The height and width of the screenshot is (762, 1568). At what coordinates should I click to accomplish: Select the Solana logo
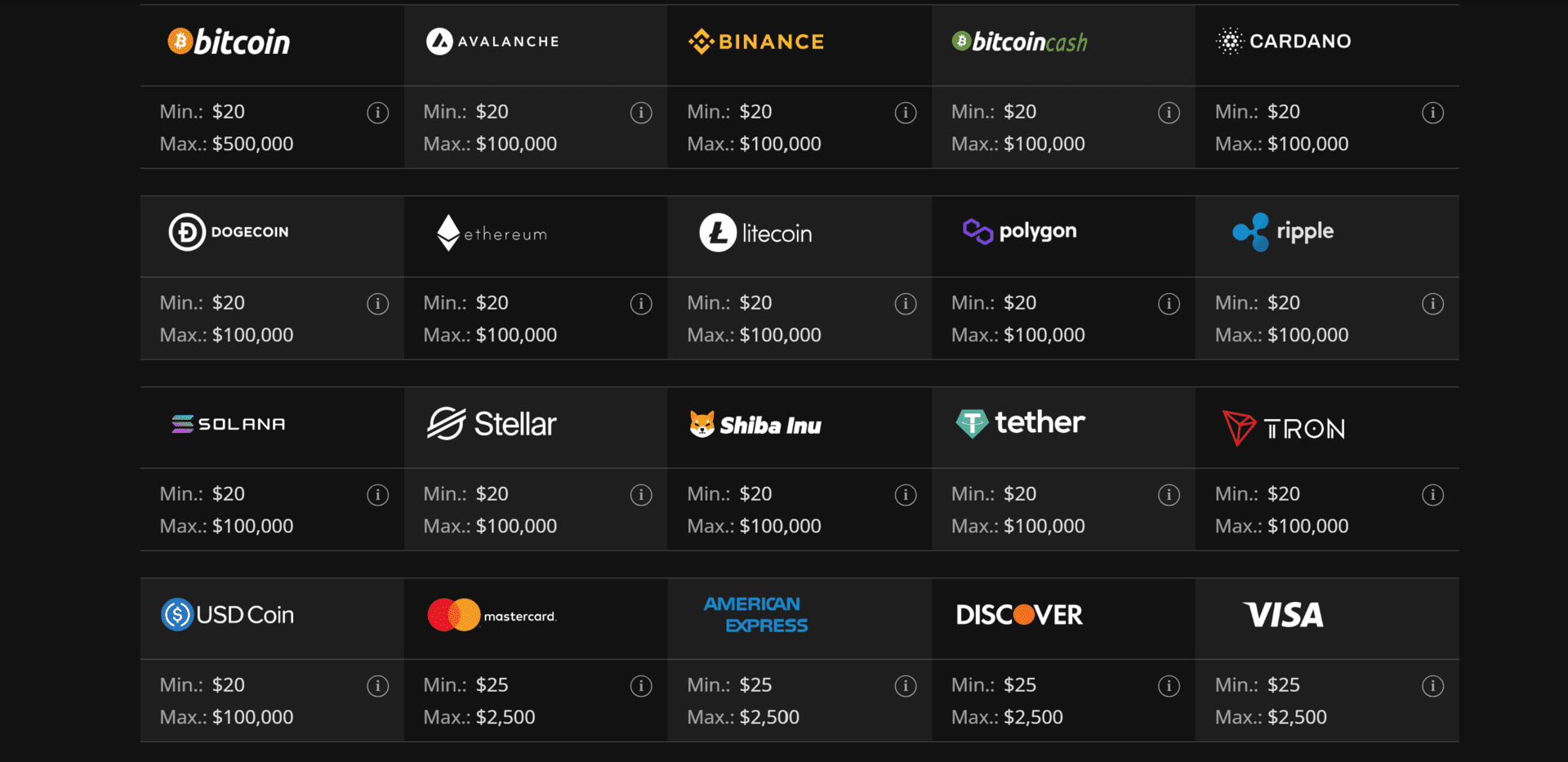[x=229, y=424]
